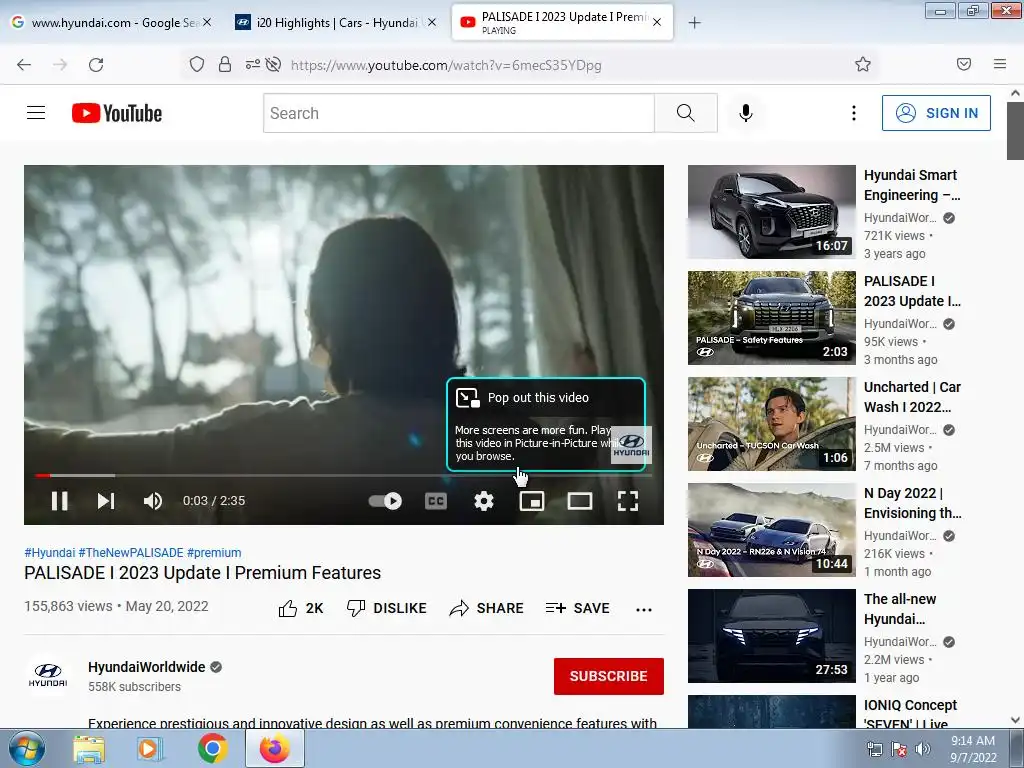Enable theater mode view
This screenshot has width=1024, height=768.
(580, 501)
